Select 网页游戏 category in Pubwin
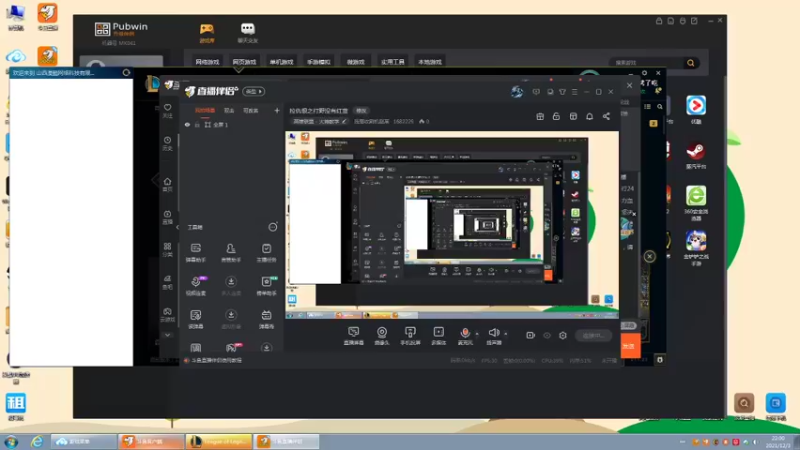The width and height of the screenshot is (800, 450). (244, 62)
